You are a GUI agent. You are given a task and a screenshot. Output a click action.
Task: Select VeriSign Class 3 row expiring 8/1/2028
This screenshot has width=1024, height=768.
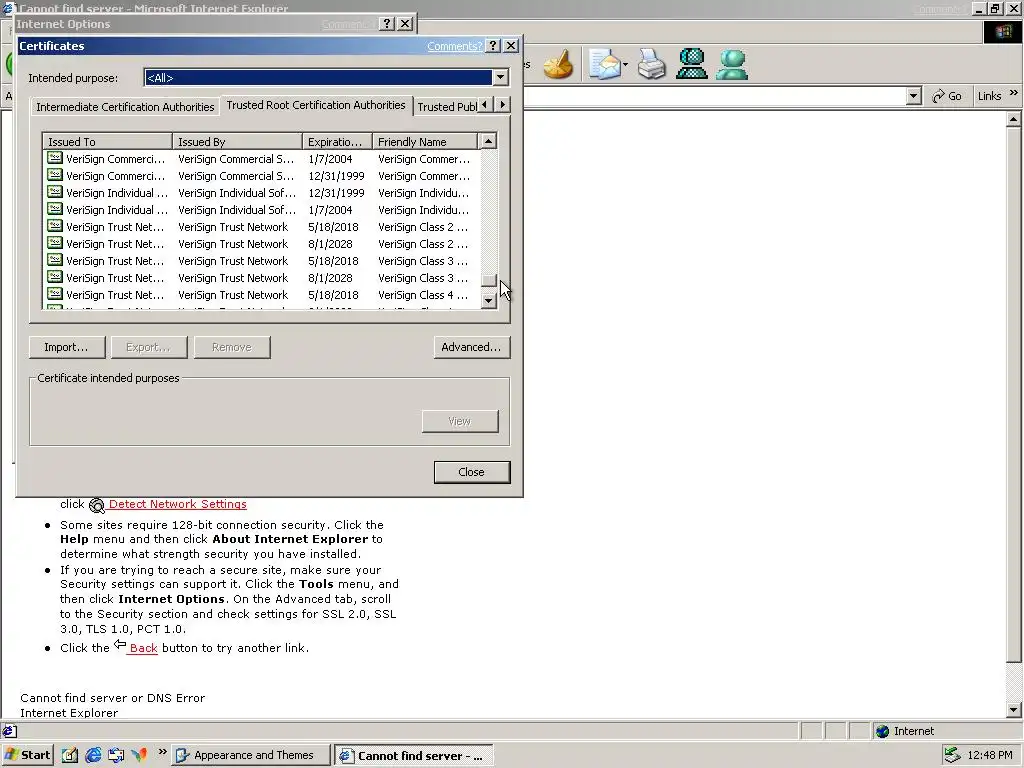[261, 278]
